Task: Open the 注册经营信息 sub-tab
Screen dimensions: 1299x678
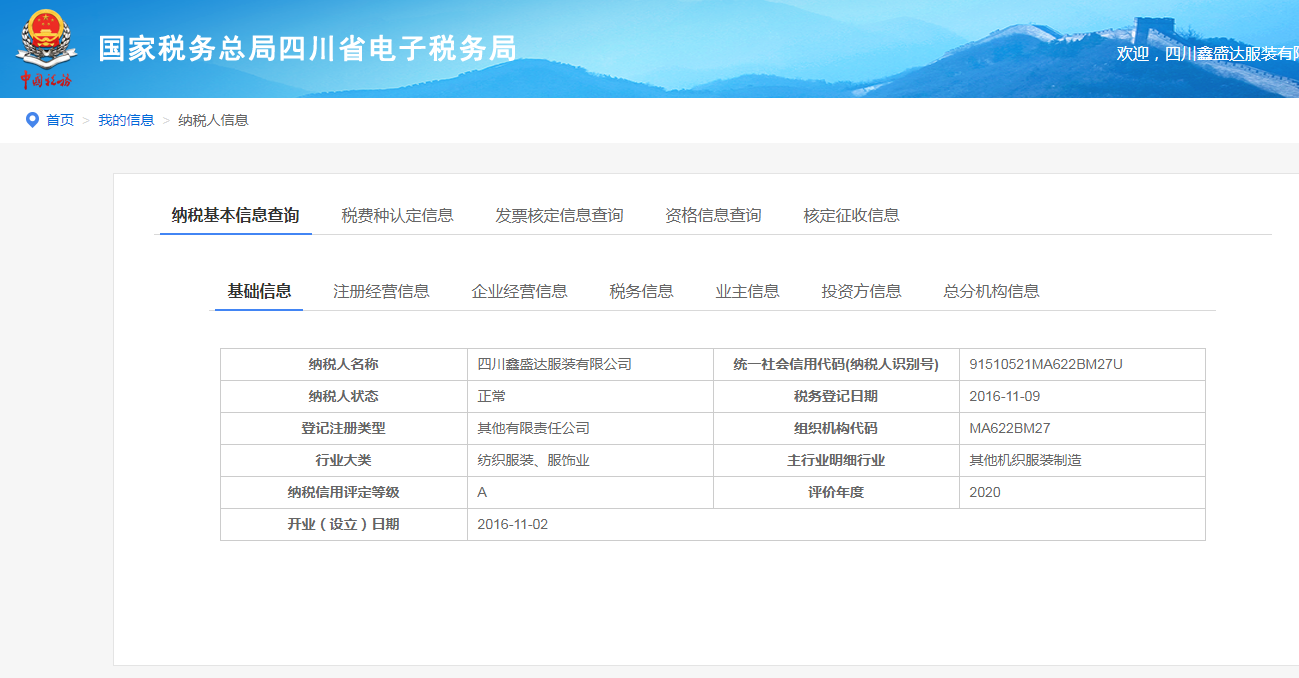Action: (x=381, y=291)
